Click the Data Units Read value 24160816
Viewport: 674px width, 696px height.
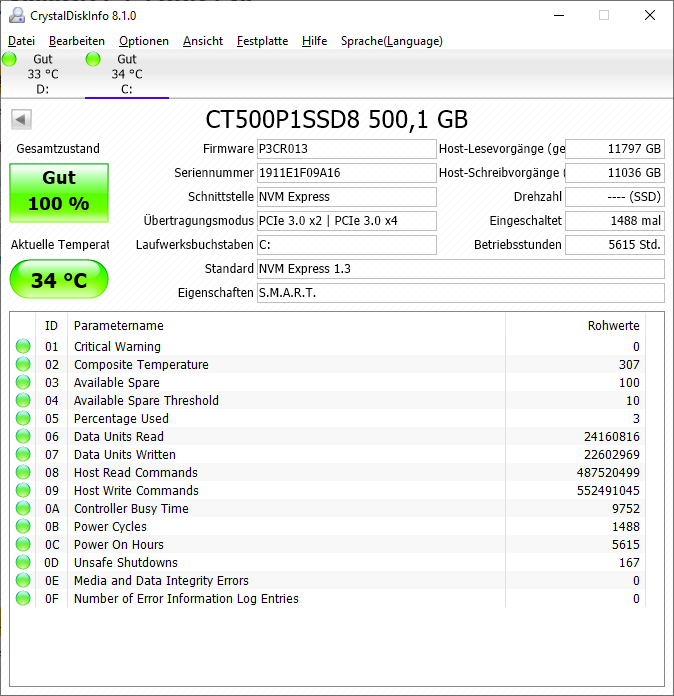[611, 436]
